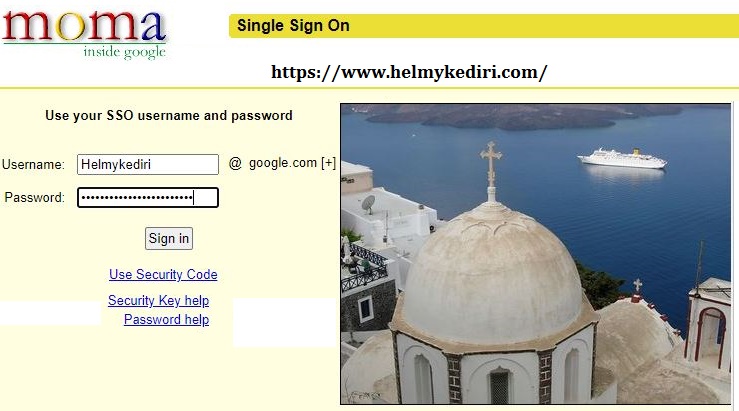Screen dimensions: 739x411
Task: Click the helmykediri.com URL text
Action: point(409,72)
